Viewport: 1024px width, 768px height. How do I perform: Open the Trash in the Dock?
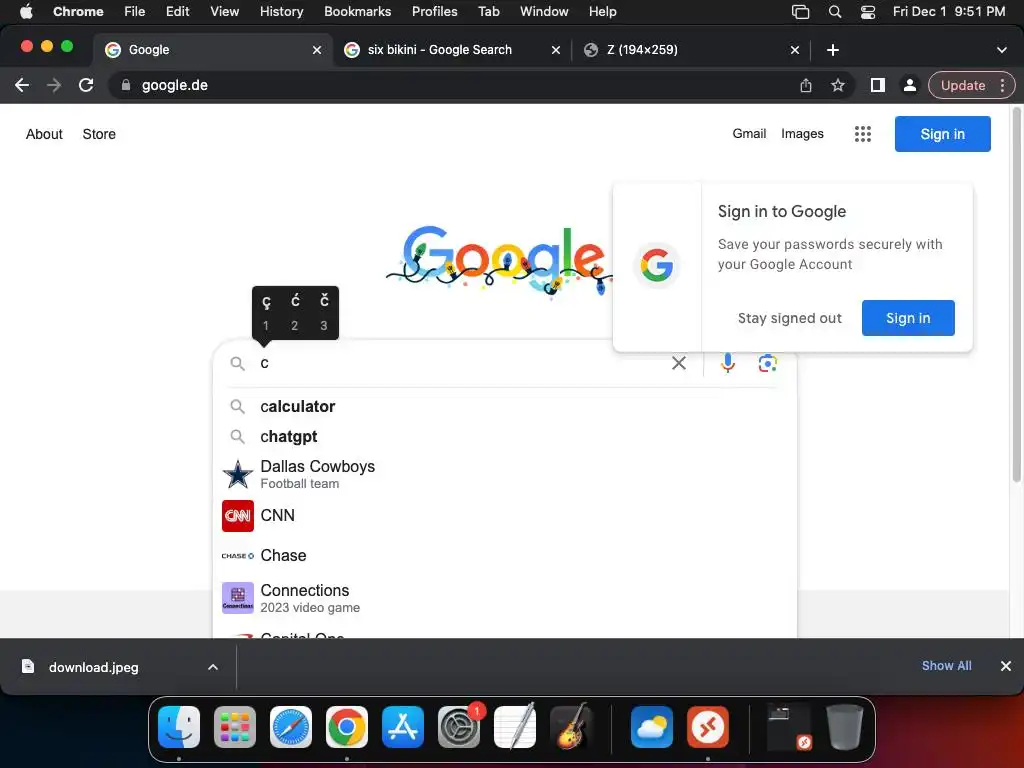coord(845,727)
